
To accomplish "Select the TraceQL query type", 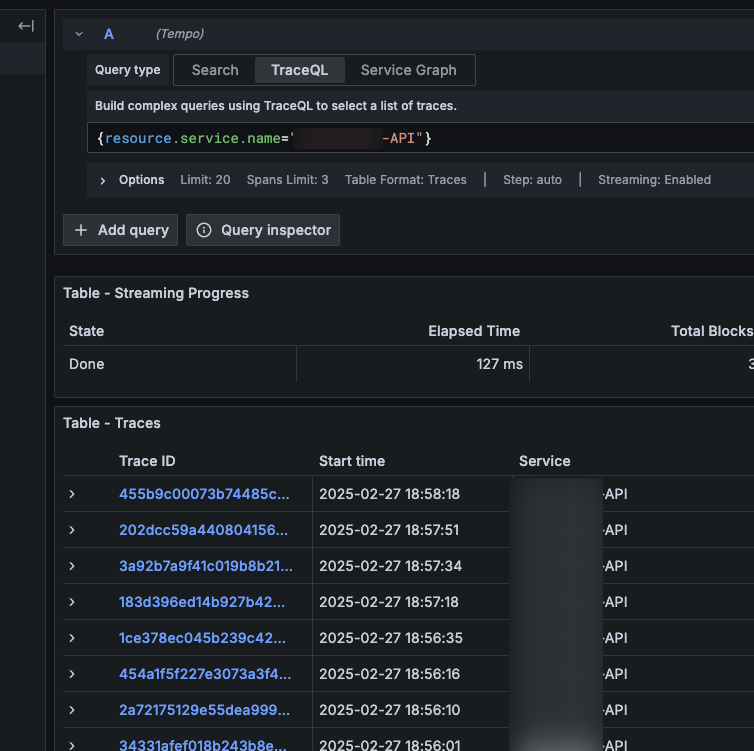I will 297,70.
